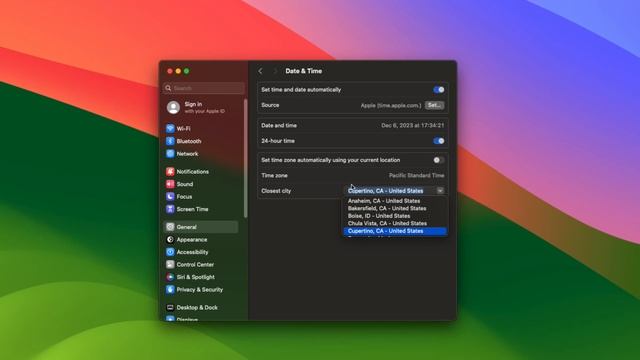
Task: Open Control Center icon
Action: tap(170, 264)
